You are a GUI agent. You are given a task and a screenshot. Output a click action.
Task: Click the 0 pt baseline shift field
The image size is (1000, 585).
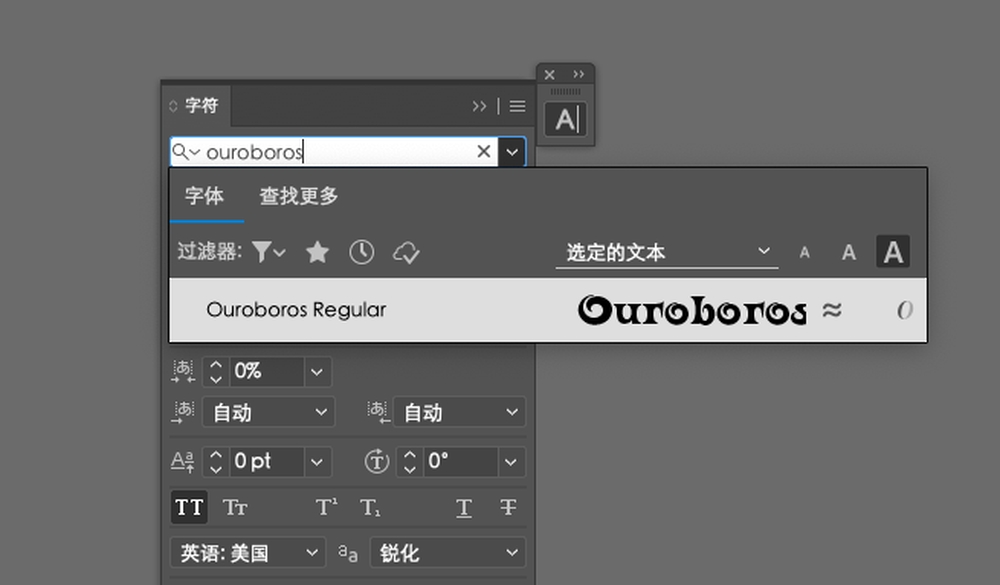265,461
